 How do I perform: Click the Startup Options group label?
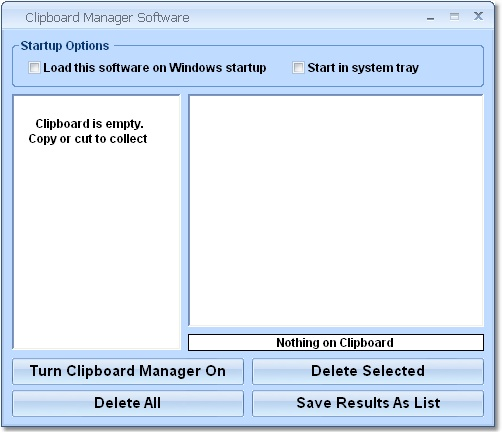coord(65,46)
